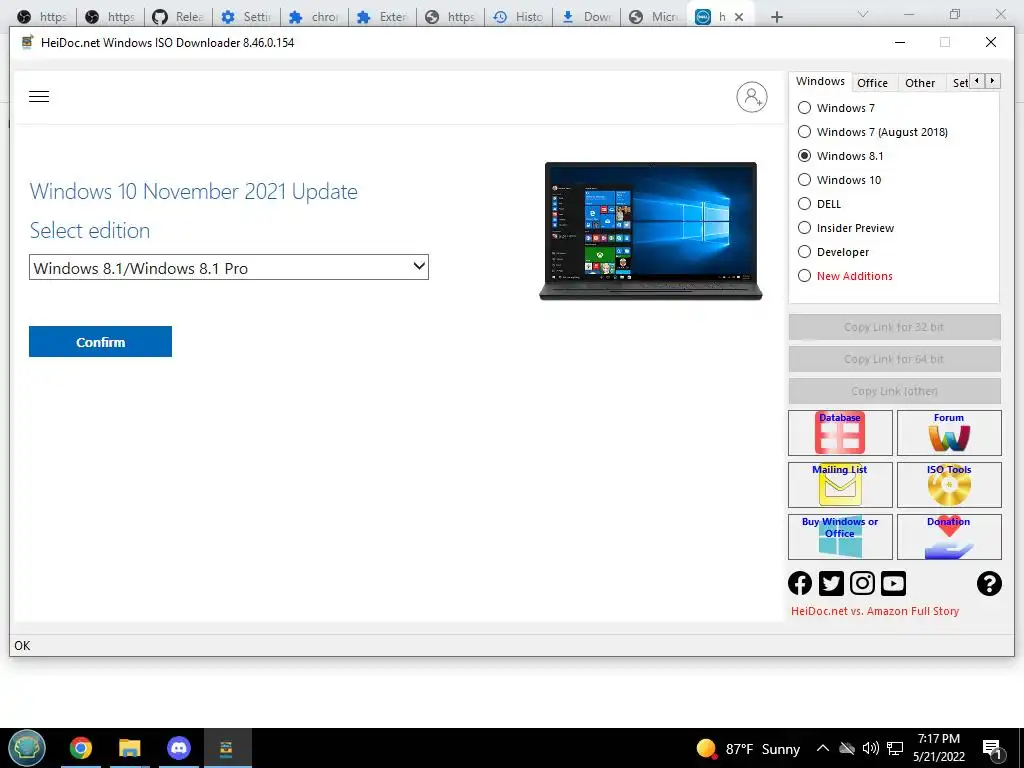Visit the Twitter page icon

point(831,583)
